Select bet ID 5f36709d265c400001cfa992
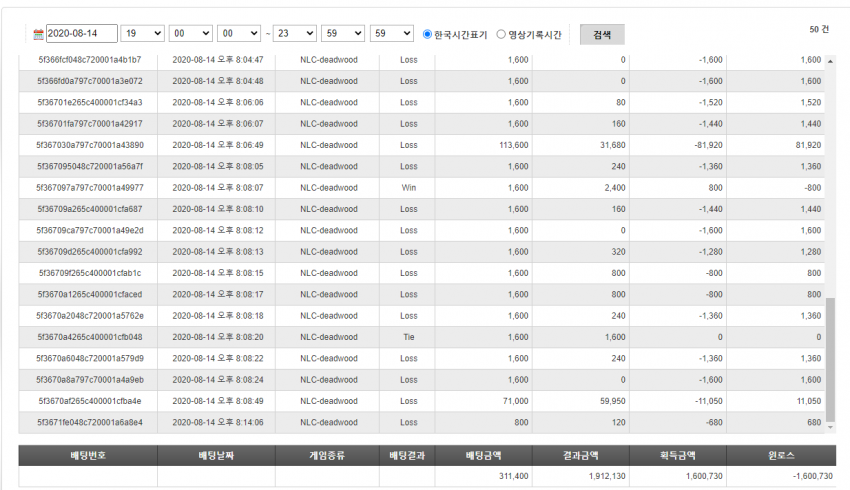 coord(90,252)
